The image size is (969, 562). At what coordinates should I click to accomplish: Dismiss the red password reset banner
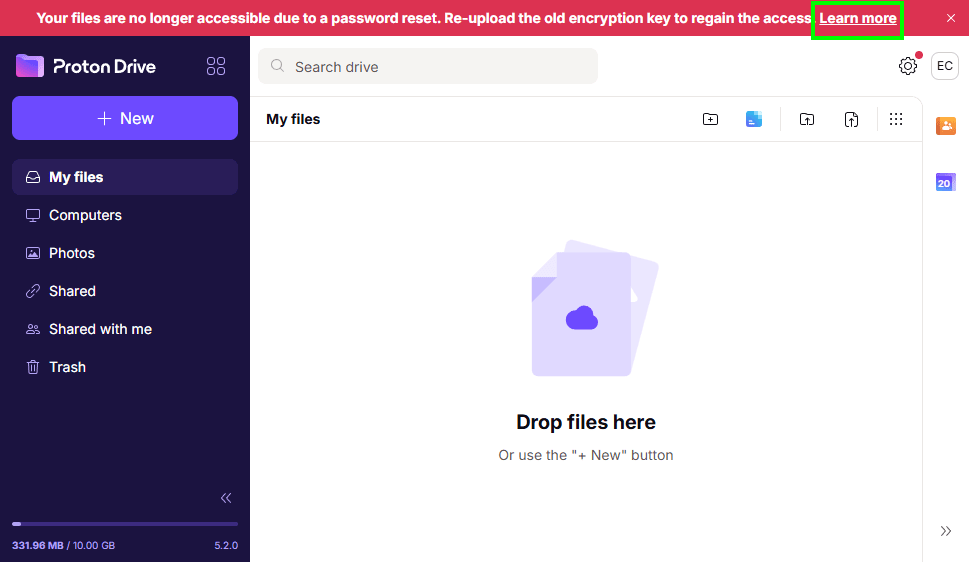(950, 19)
